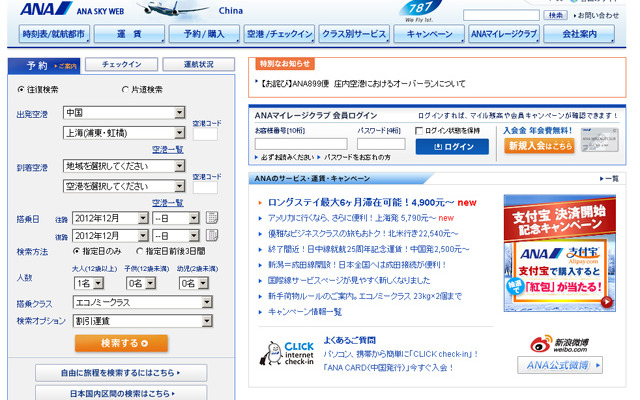Open the ANAマイレージクラブ menu
Viewport: 640px width, 400px height.
pyautogui.click(x=504, y=34)
